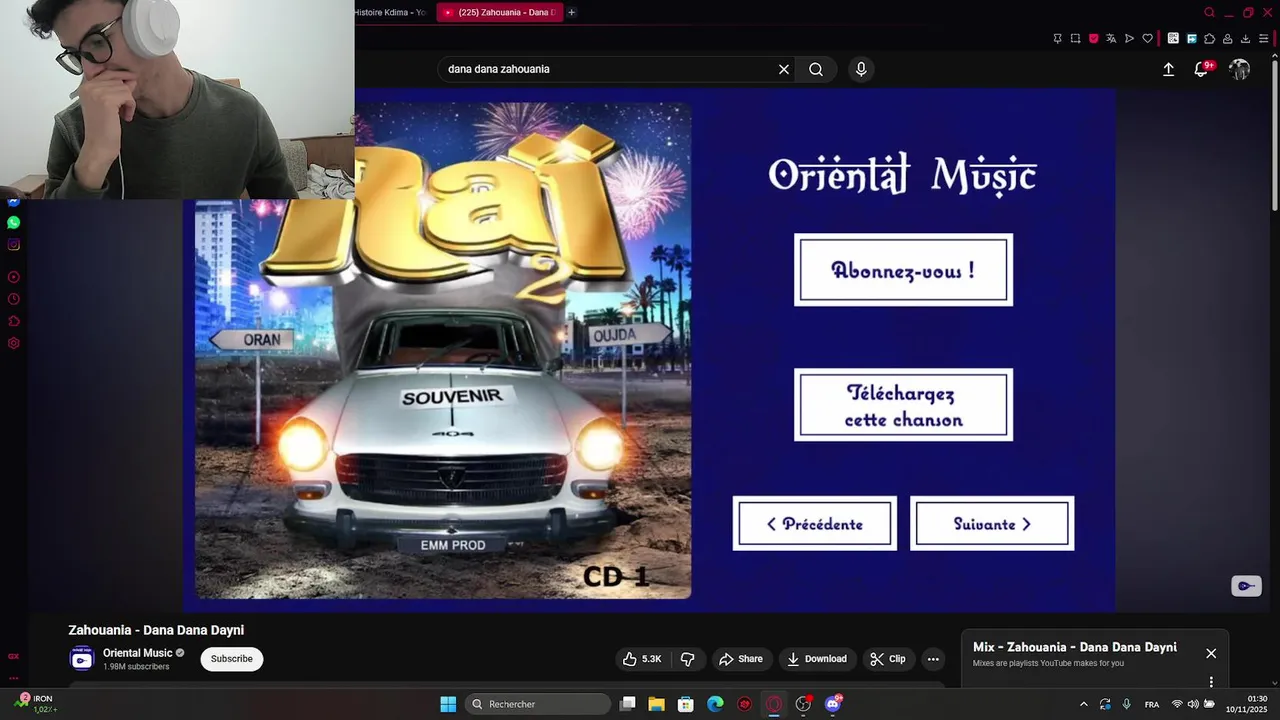Image resolution: width=1280 pixels, height=720 pixels.
Task: Take a snapshot with Opera capture tool
Action: (1075, 38)
